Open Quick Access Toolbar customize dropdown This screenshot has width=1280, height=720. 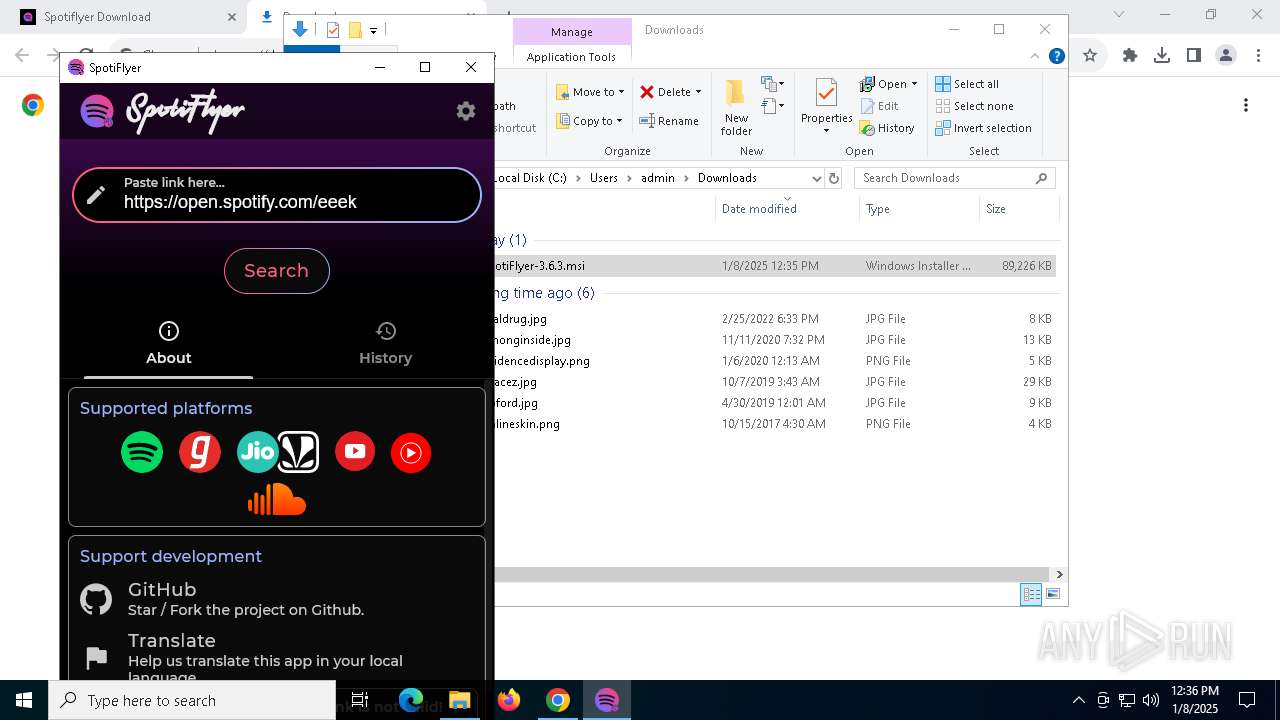point(373,31)
